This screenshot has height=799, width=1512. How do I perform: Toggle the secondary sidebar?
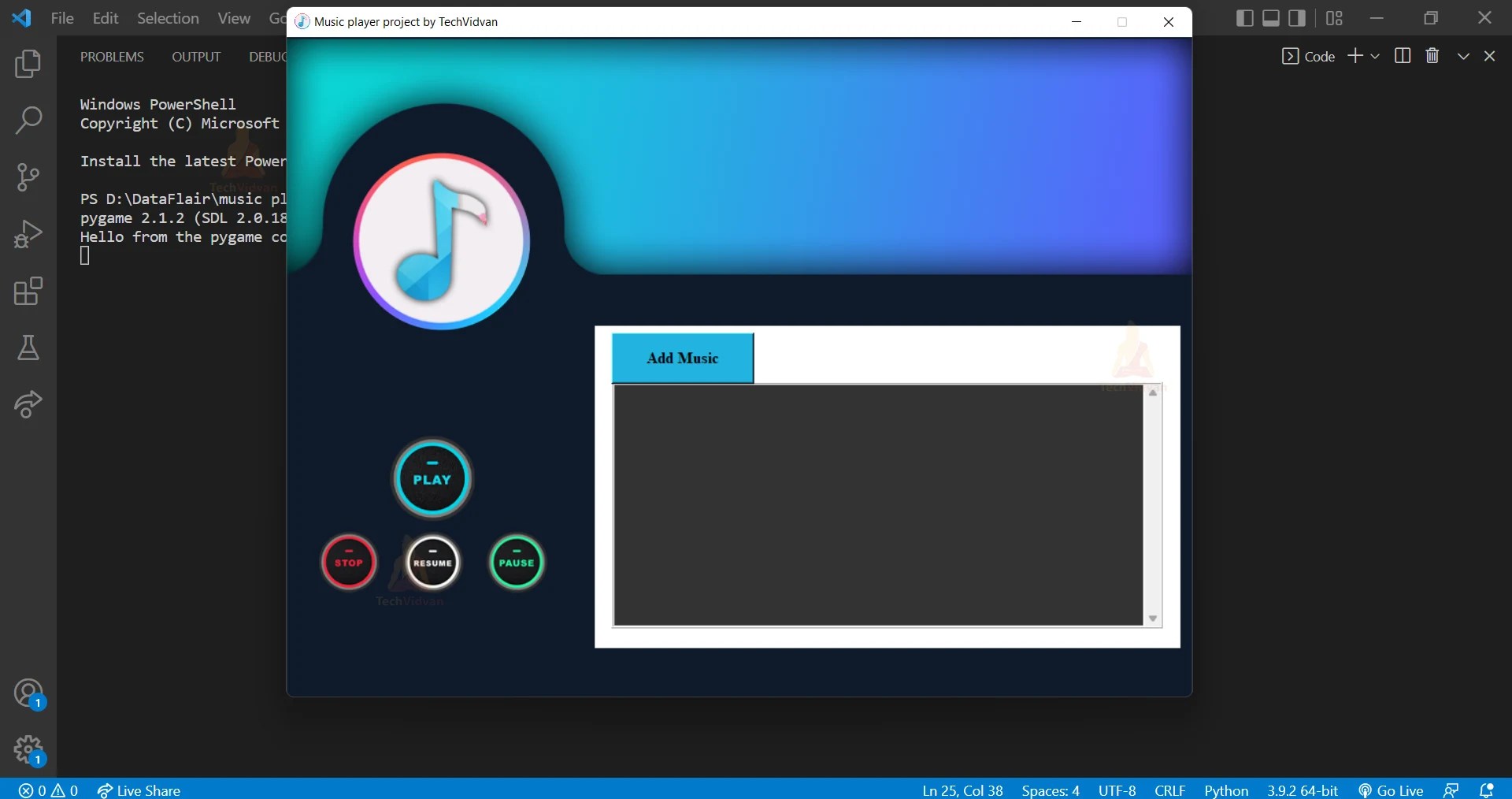(1297, 17)
